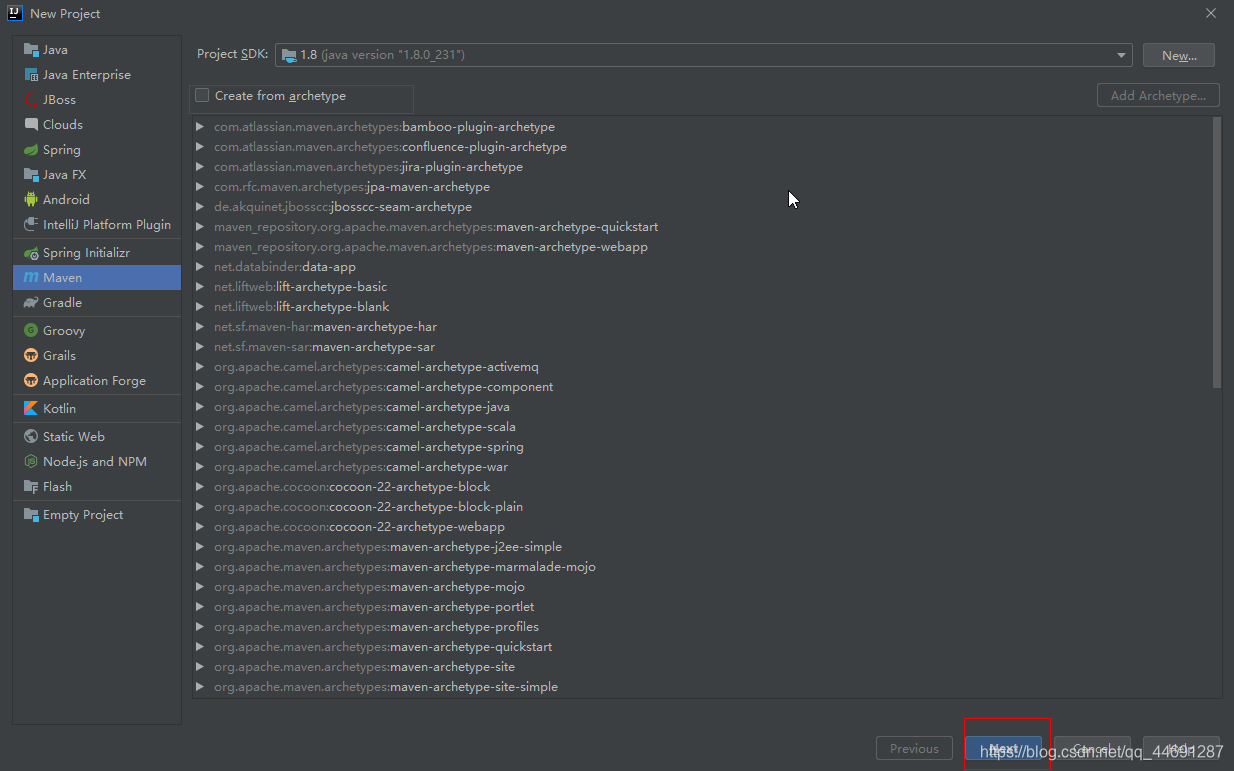
Task: Select the maven-archetype-sar row
Action: [x=702, y=347]
